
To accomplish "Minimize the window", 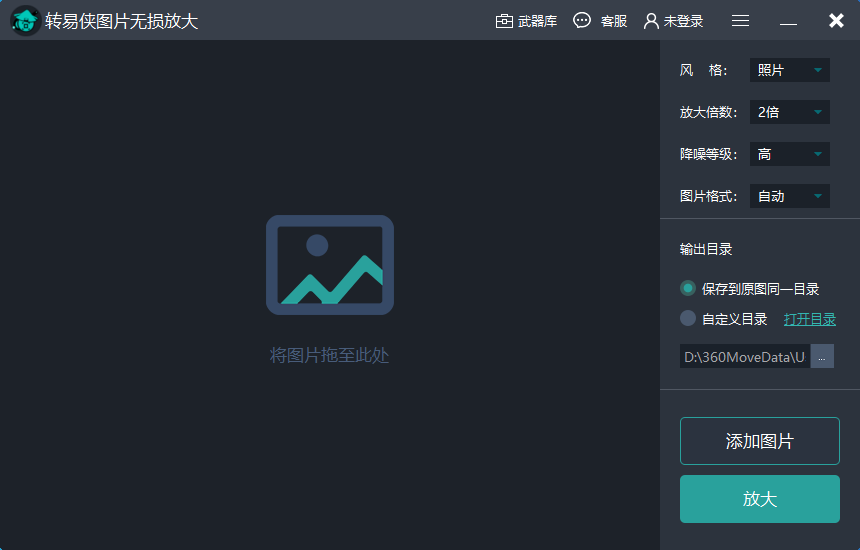I will 788,24.
